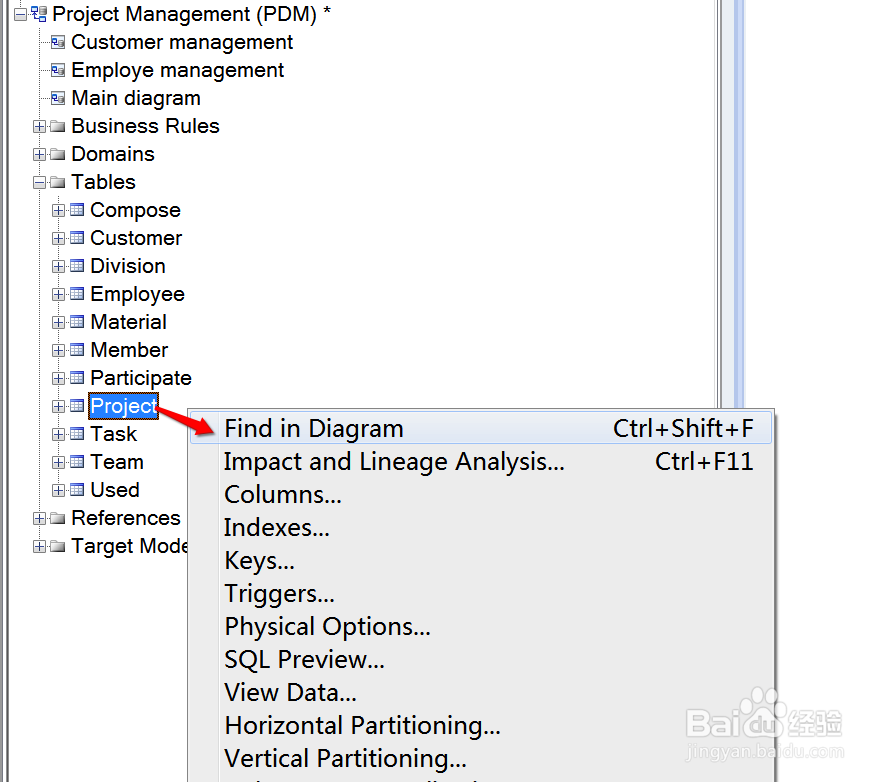Select the Compose table label
894x782 pixels.
click(135, 210)
